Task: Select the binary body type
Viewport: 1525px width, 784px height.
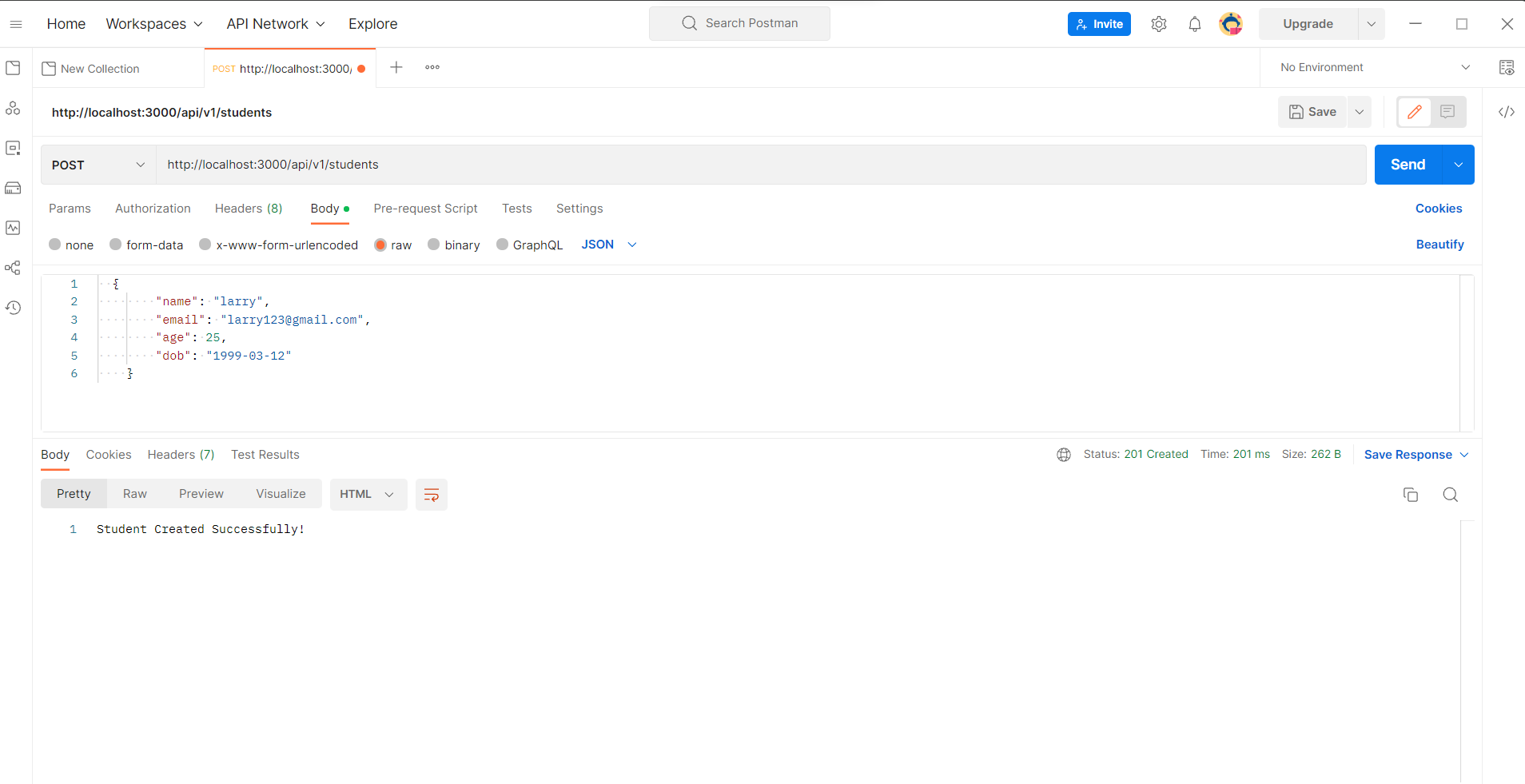Action: (434, 245)
